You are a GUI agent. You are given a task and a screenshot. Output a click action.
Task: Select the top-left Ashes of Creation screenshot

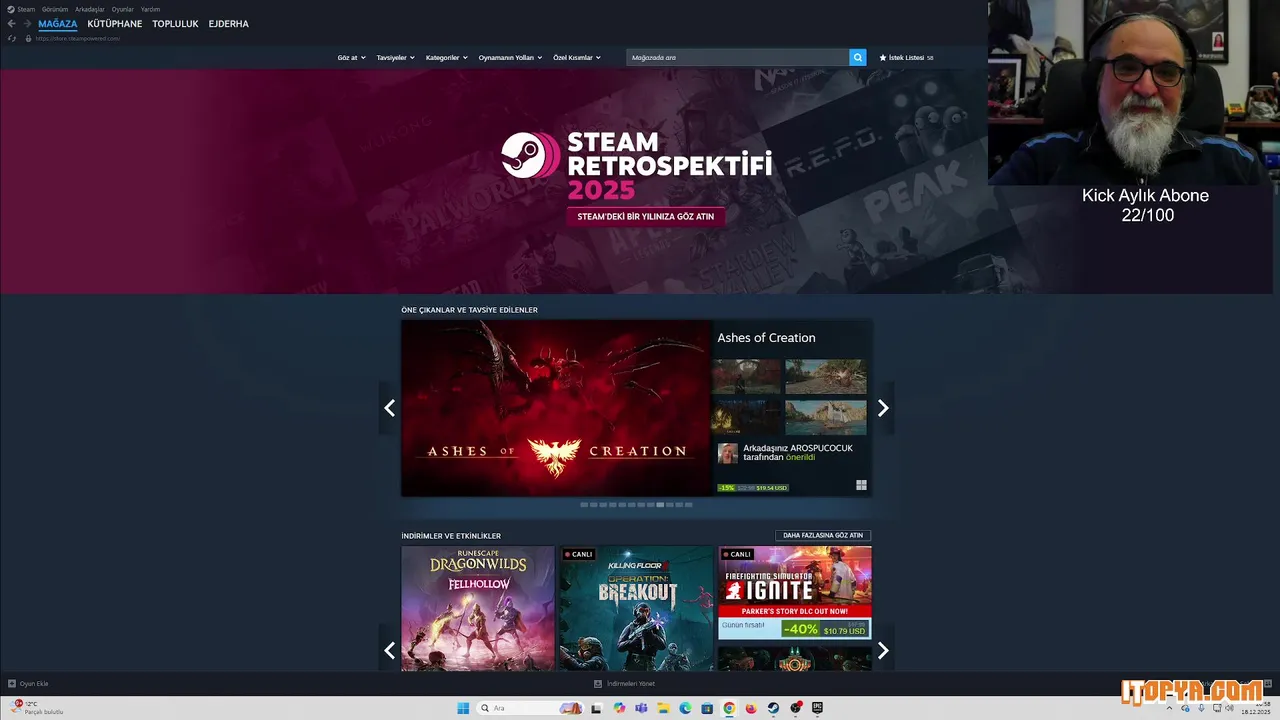click(746, 377)
